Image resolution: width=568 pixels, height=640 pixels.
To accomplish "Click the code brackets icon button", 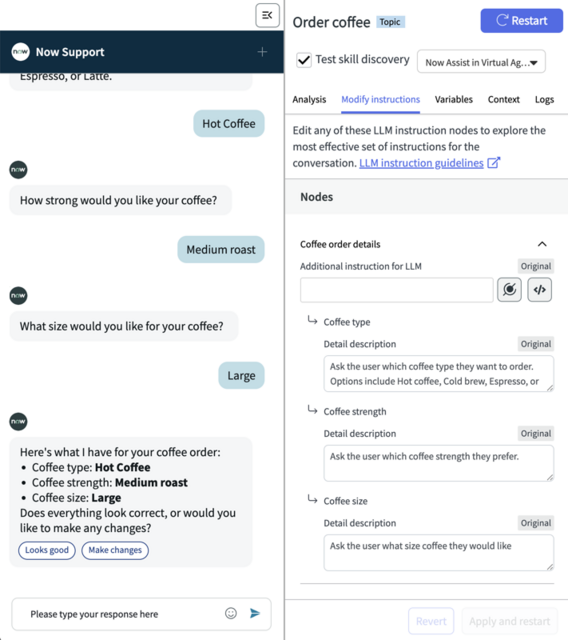I will [x=539, y=290].
